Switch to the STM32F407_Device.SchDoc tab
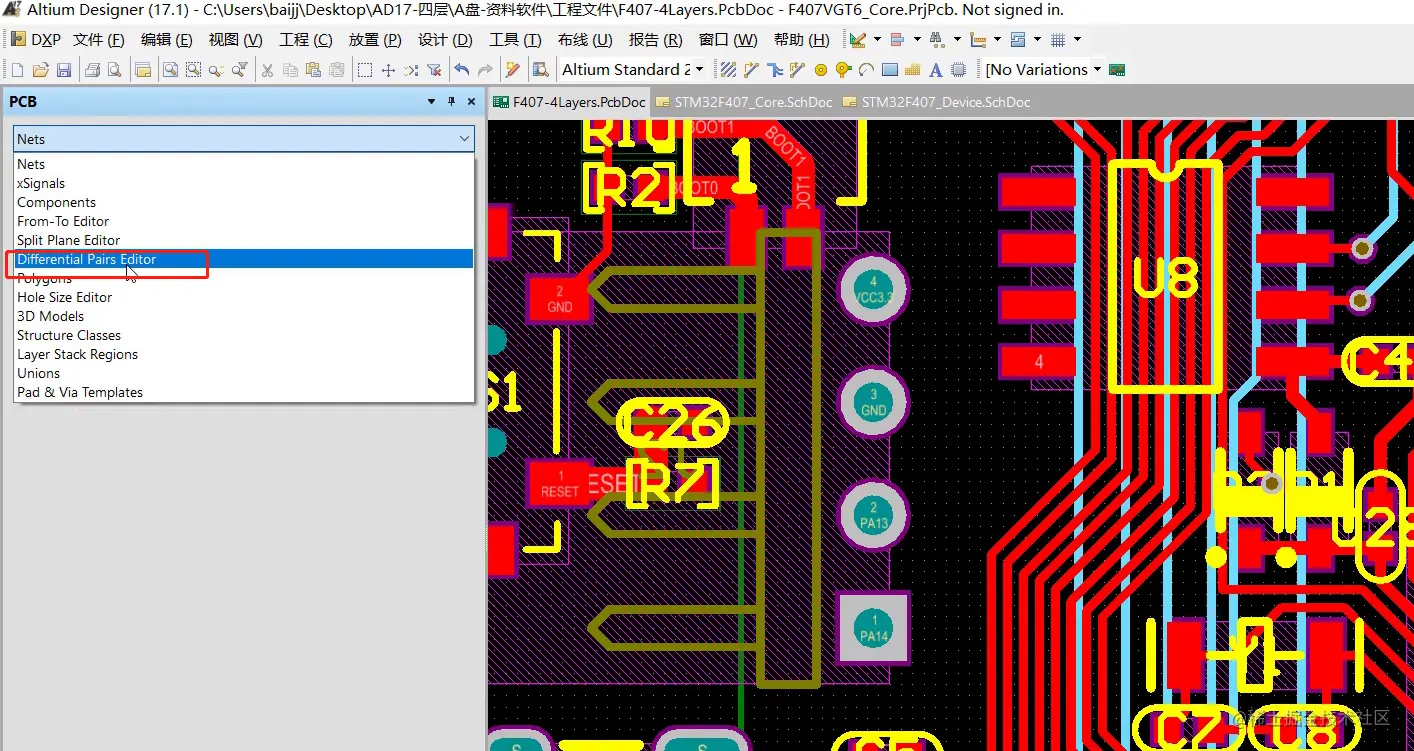Image resolution: width=1414 pixels, height=751 pixels. [936, 102]
